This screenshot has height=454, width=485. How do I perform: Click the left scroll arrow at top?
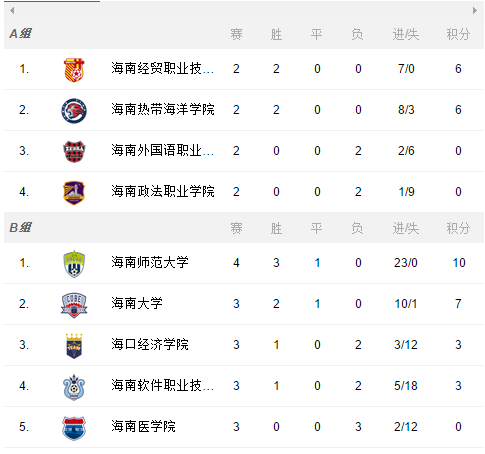coord(12,11)
